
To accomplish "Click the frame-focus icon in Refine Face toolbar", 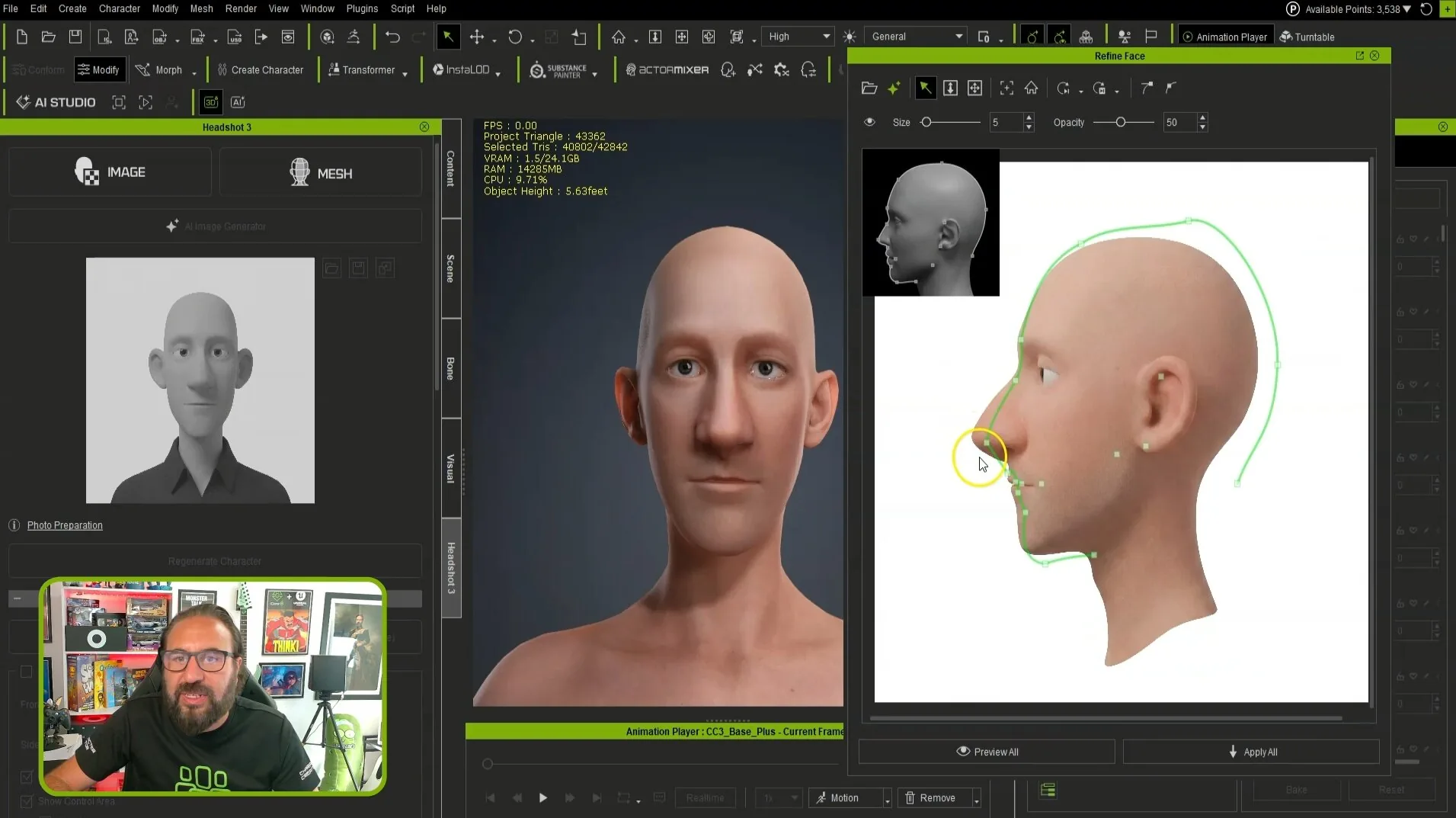I will (1006, 88).
